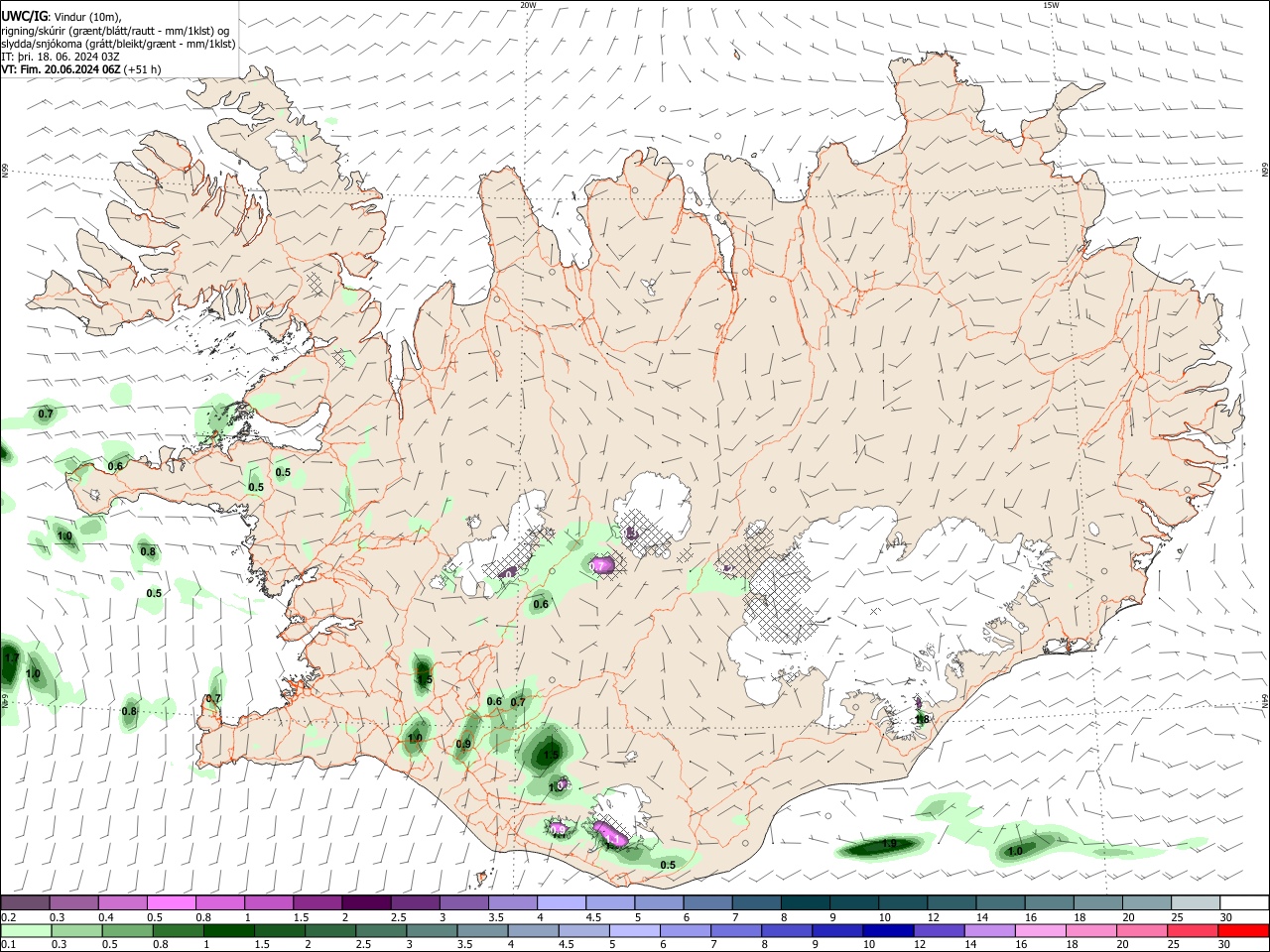Pick the lightest green rain swatch labeled 0.1
Image resolution: width=1270 pixels, height=952 pixels.
[27, 930]
